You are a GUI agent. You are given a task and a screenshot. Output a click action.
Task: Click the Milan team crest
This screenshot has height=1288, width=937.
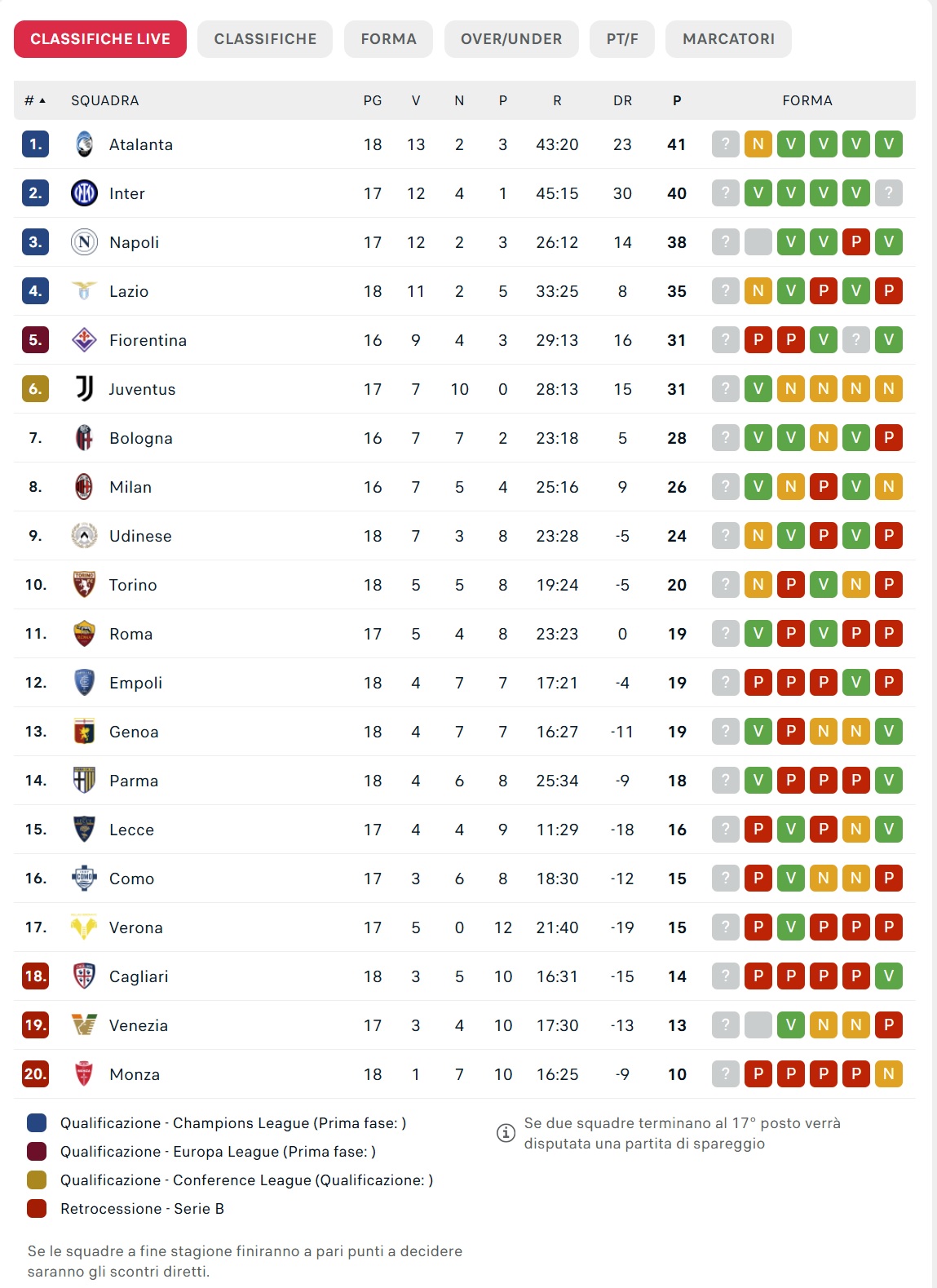pos(84,487)
